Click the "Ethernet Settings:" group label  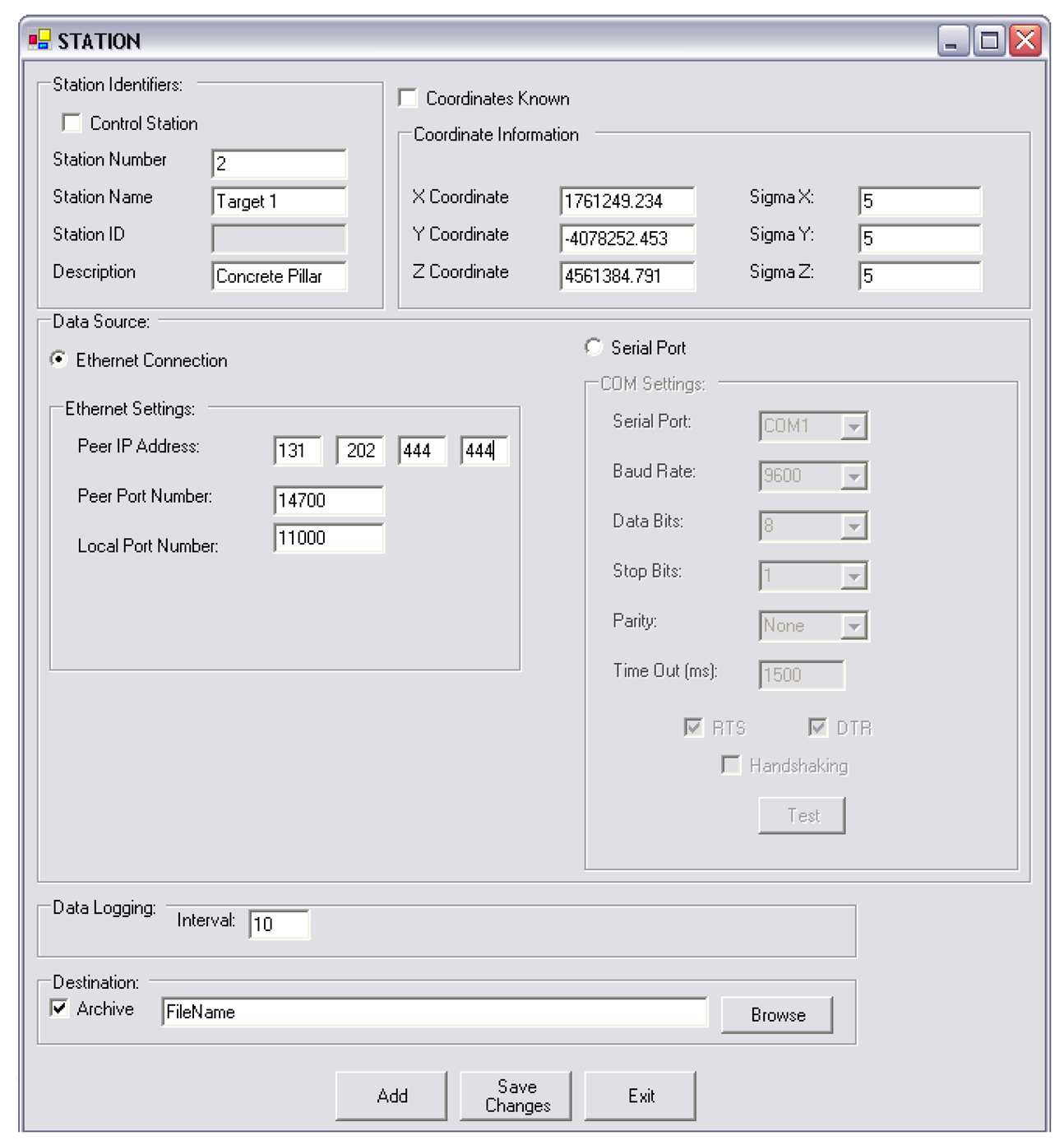click(130, 409)
